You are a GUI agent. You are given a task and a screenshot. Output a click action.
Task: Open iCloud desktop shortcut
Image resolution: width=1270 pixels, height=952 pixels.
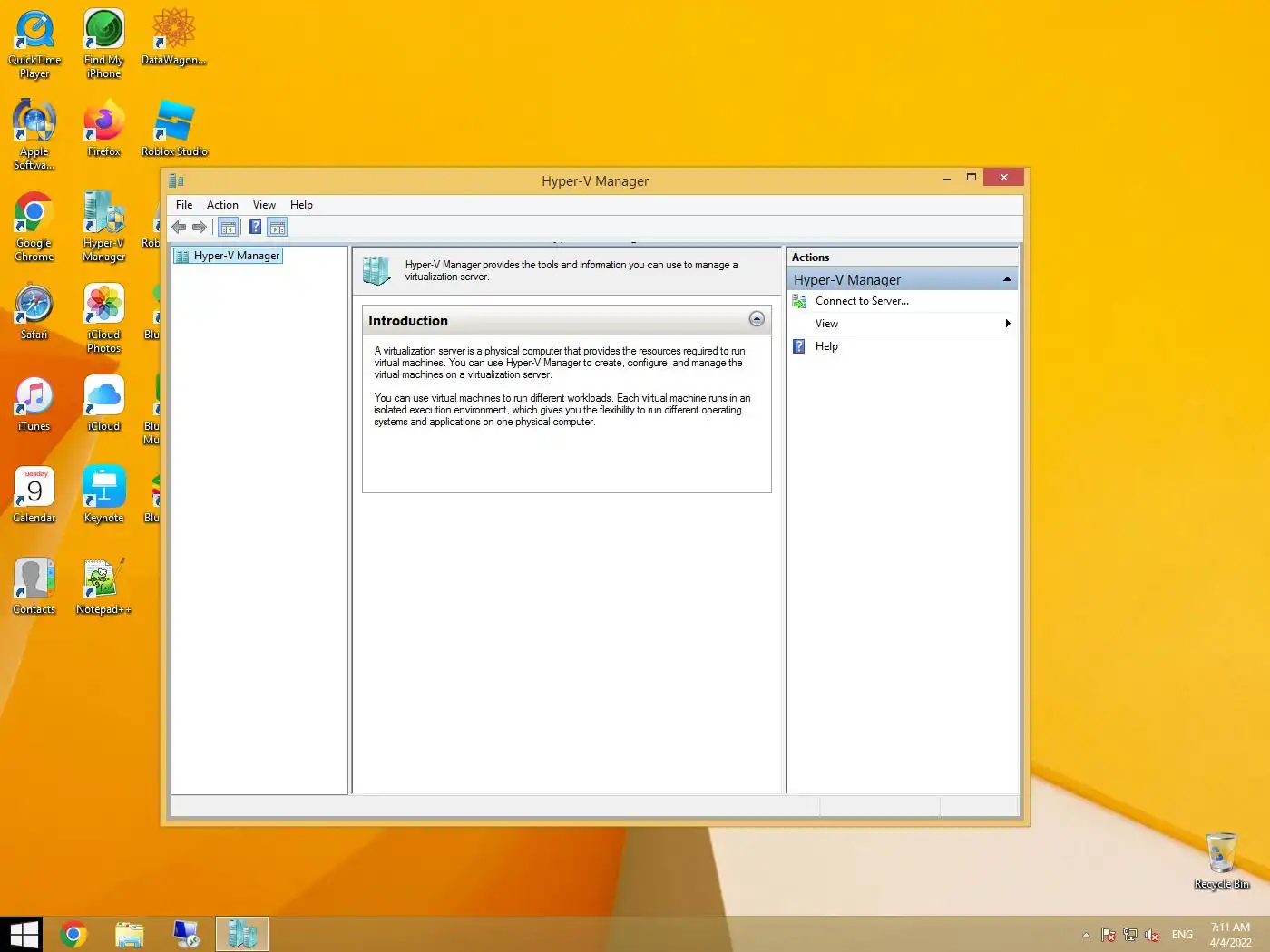click(x=104, y=404)
